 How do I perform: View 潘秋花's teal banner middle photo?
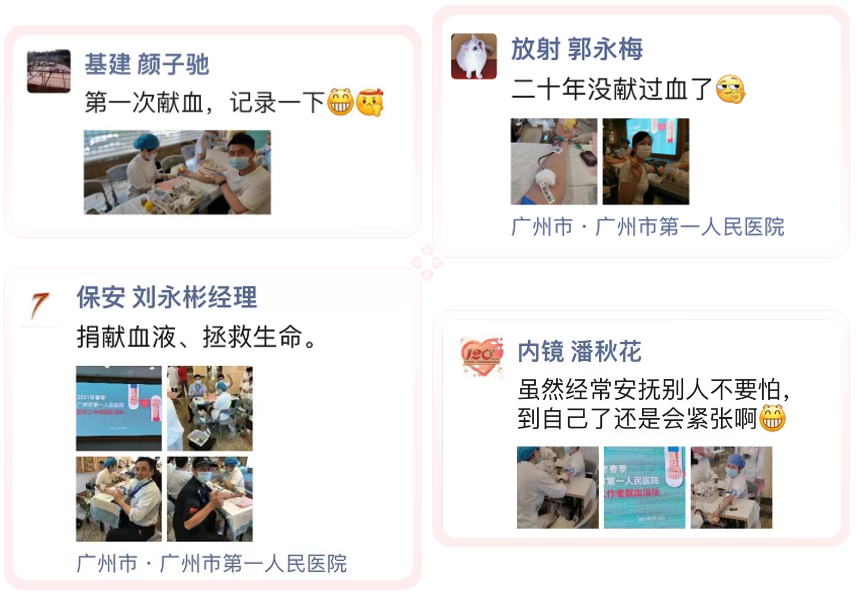(644, 487)
